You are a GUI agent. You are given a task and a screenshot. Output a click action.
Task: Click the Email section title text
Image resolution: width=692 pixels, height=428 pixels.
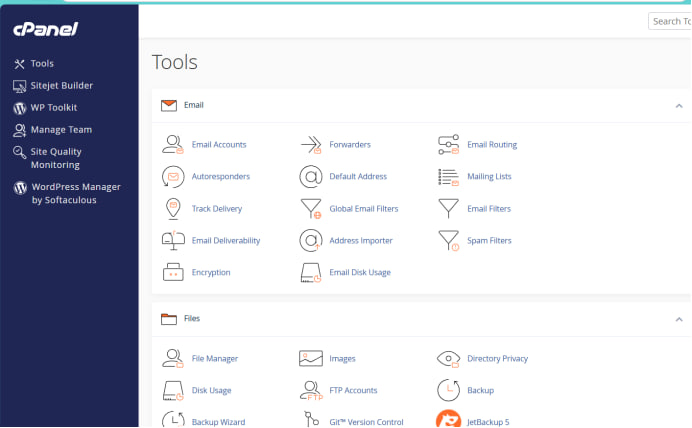coord(194,105)
